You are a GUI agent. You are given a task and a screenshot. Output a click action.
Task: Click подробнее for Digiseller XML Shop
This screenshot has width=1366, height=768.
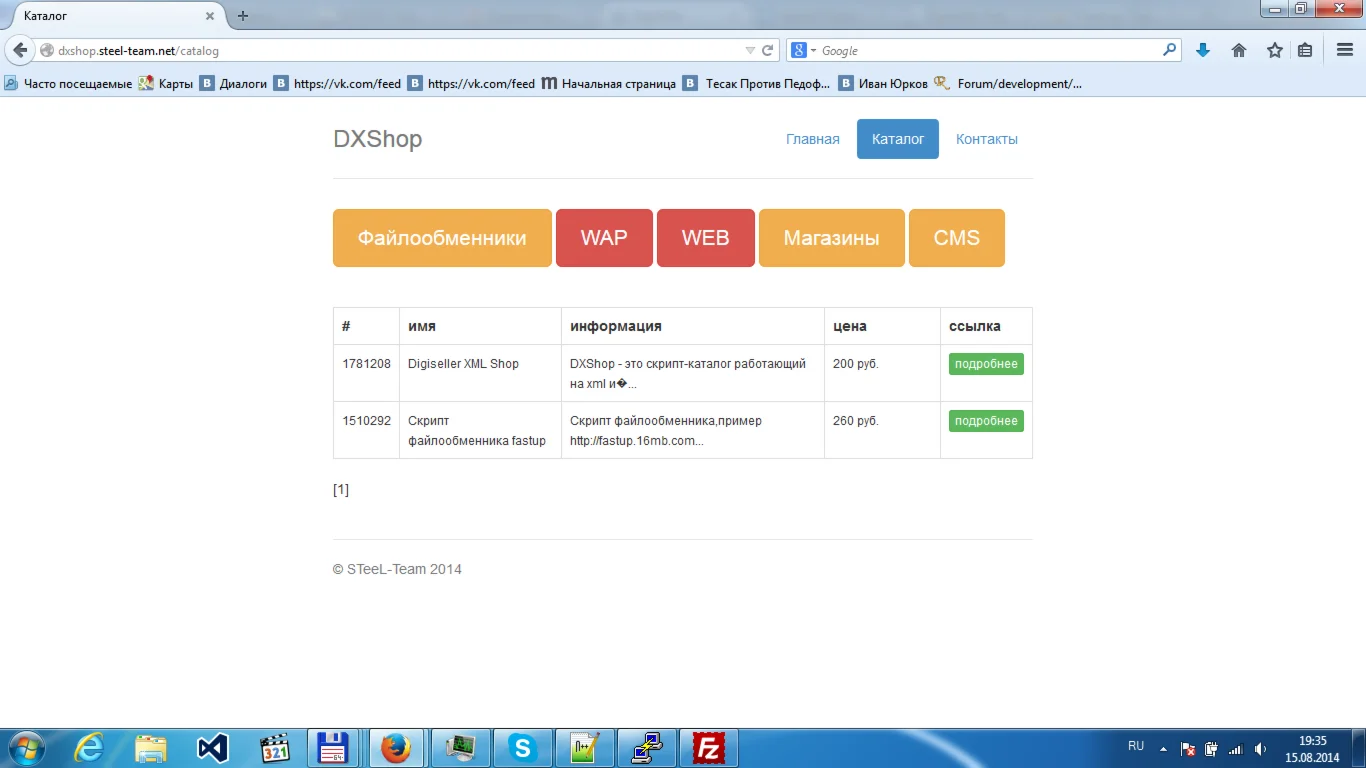[986, 363]
